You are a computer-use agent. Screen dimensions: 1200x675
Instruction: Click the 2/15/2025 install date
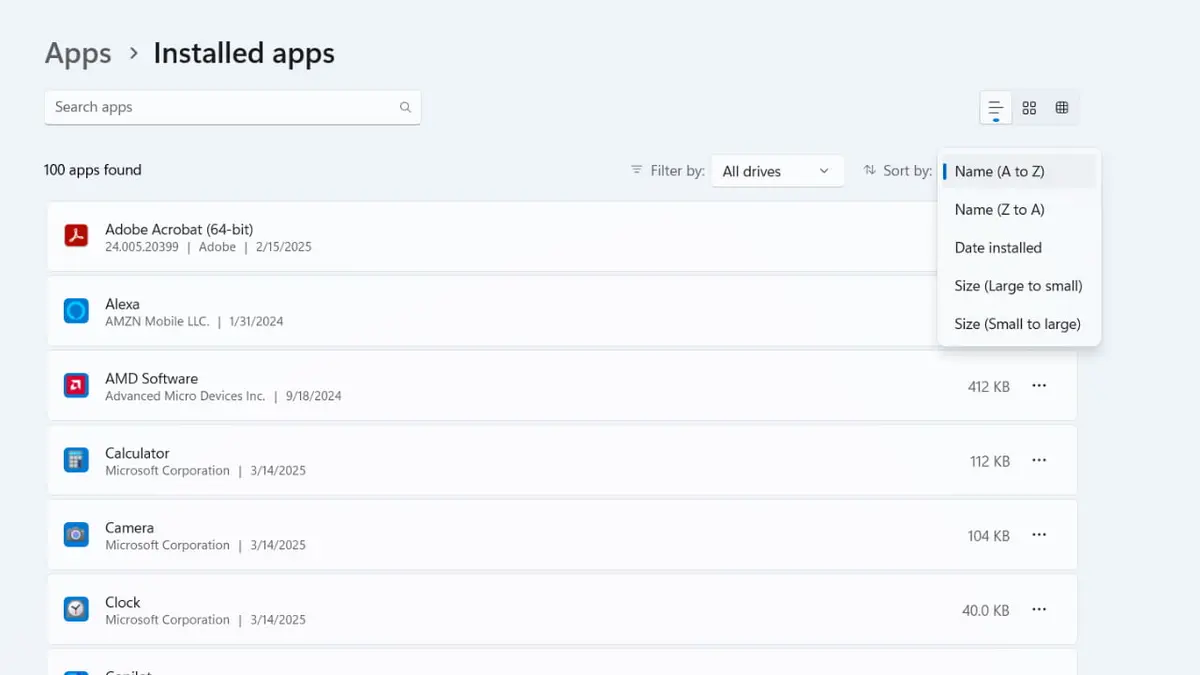pyautogui.click(x=283, y=247)
